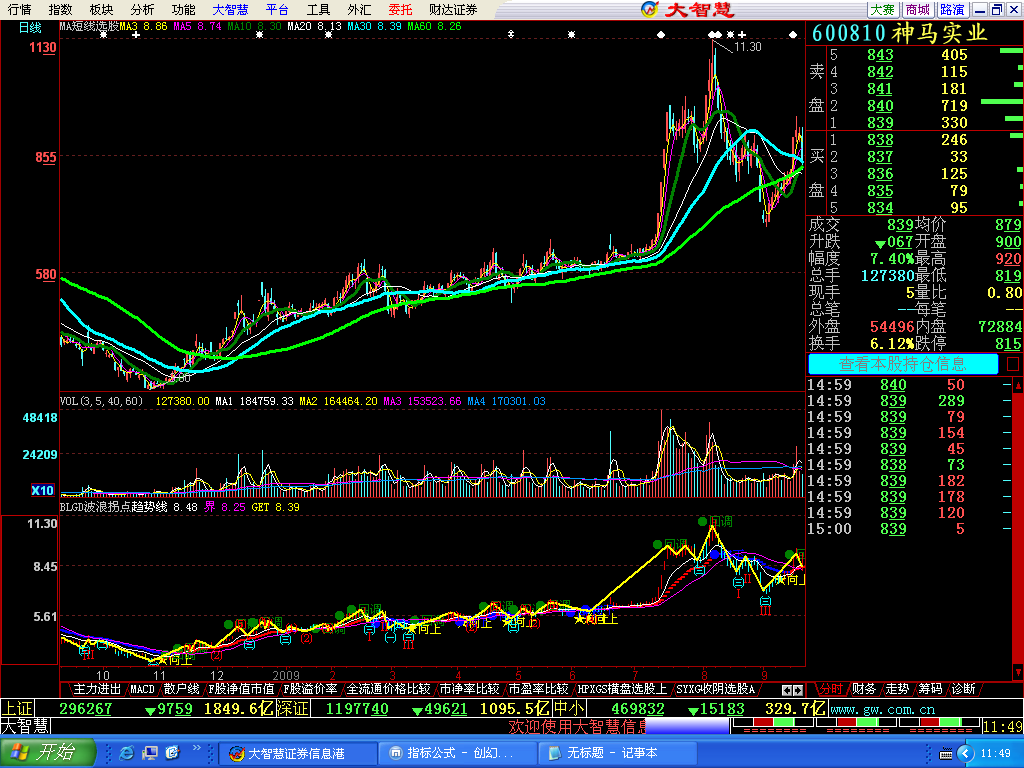1024x768 pixels.
Task: Click tick list scrollbar down arrow
Action: pyautogui.click(x=1017, y=671)
